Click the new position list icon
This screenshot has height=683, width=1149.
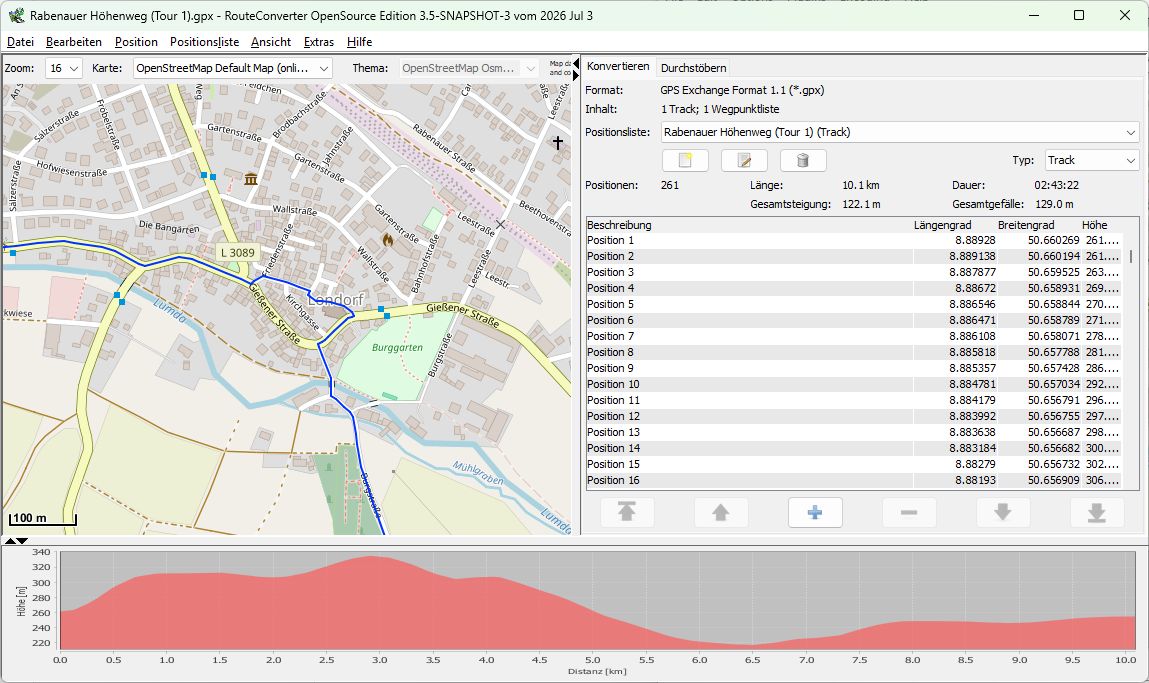pos(685,160)
